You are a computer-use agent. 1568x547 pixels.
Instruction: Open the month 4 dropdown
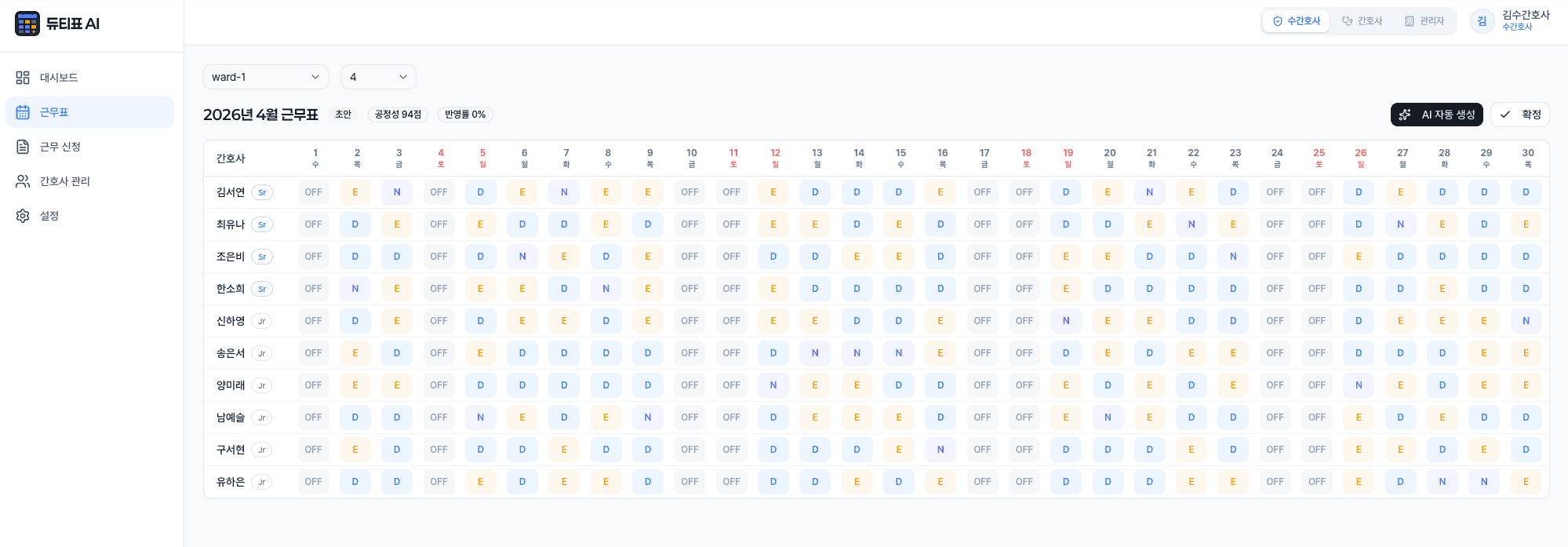click(x=378, y=77)
